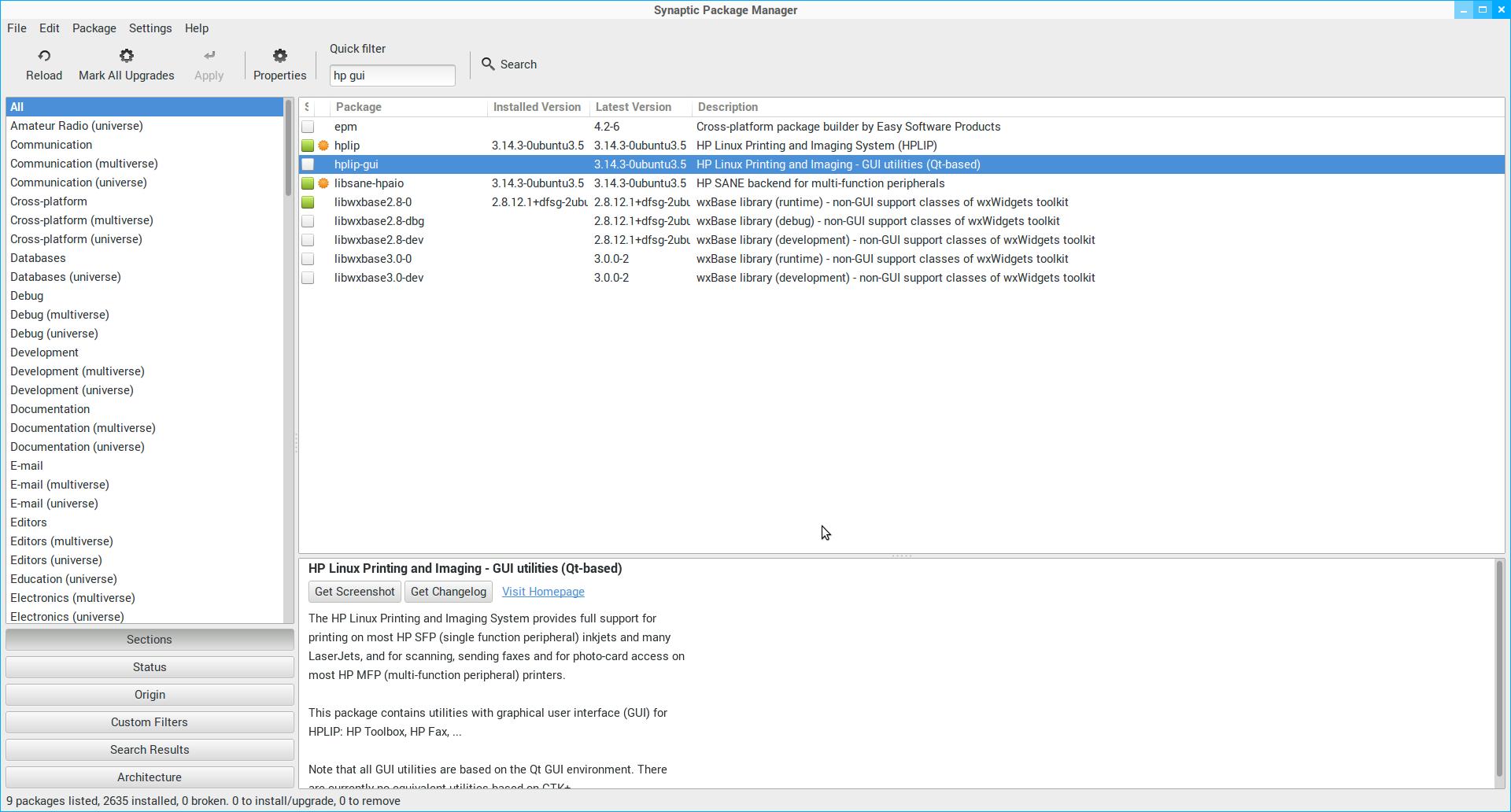Click the sections list vertical scrollbar
The image size is (1511, 812).
(288, 149)
